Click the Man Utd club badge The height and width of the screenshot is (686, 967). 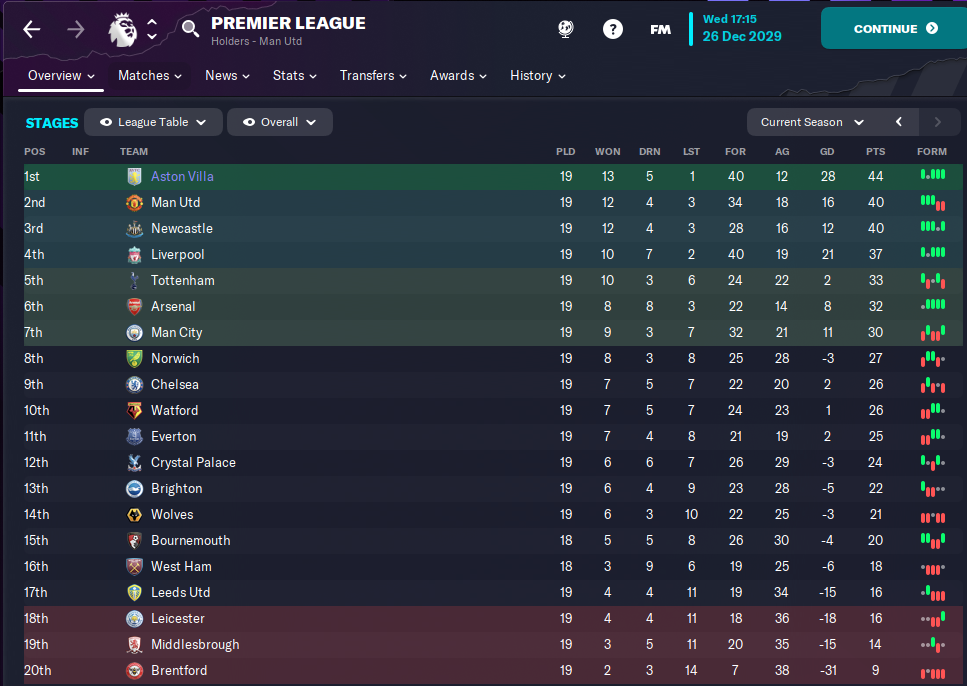coord(134,202)
